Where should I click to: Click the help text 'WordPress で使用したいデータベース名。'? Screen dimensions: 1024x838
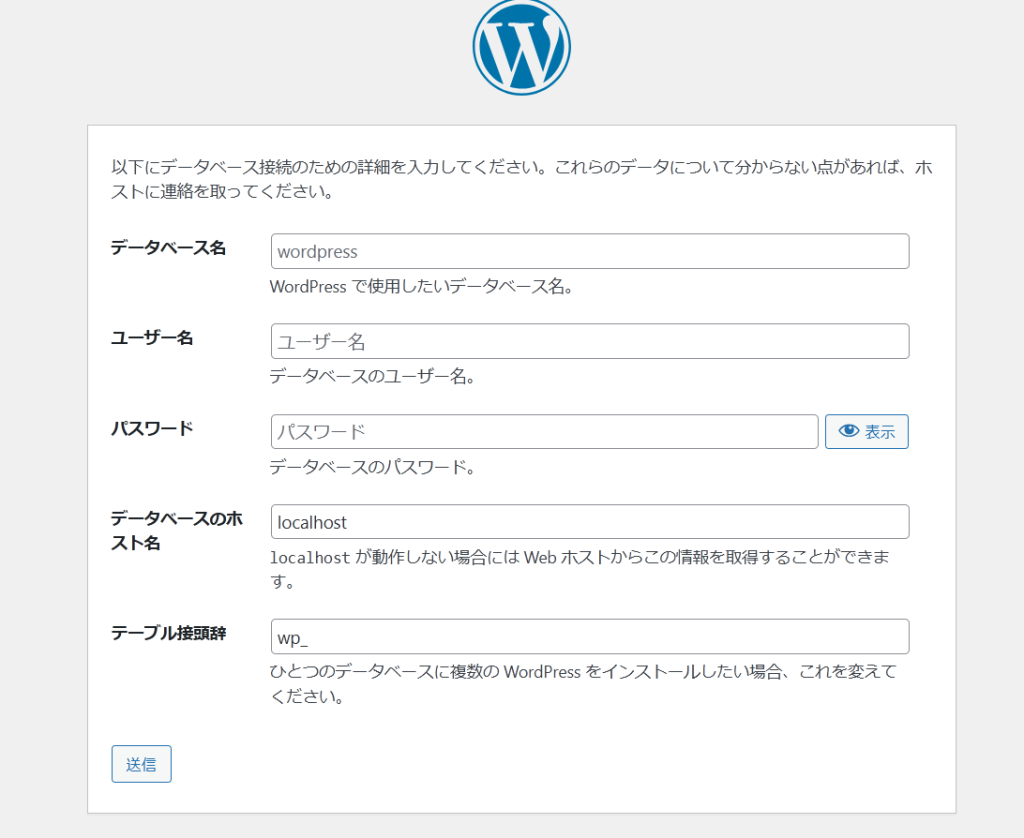pos(420,287)
